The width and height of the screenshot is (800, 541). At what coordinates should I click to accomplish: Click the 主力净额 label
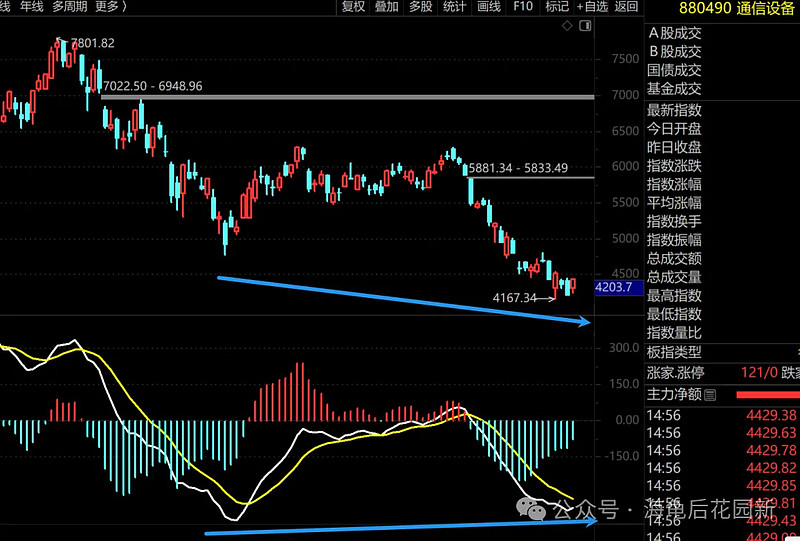[674, 395]
